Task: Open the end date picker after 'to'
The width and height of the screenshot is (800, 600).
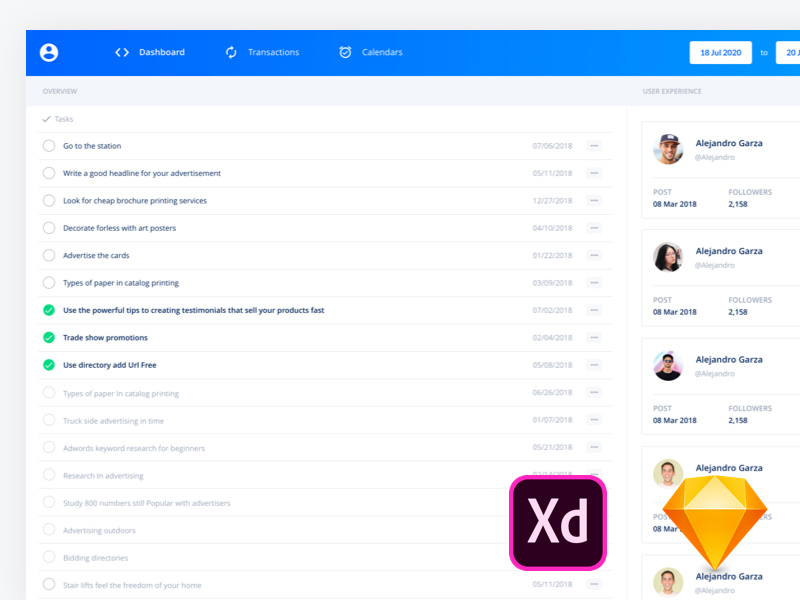Action: (791, 52)
